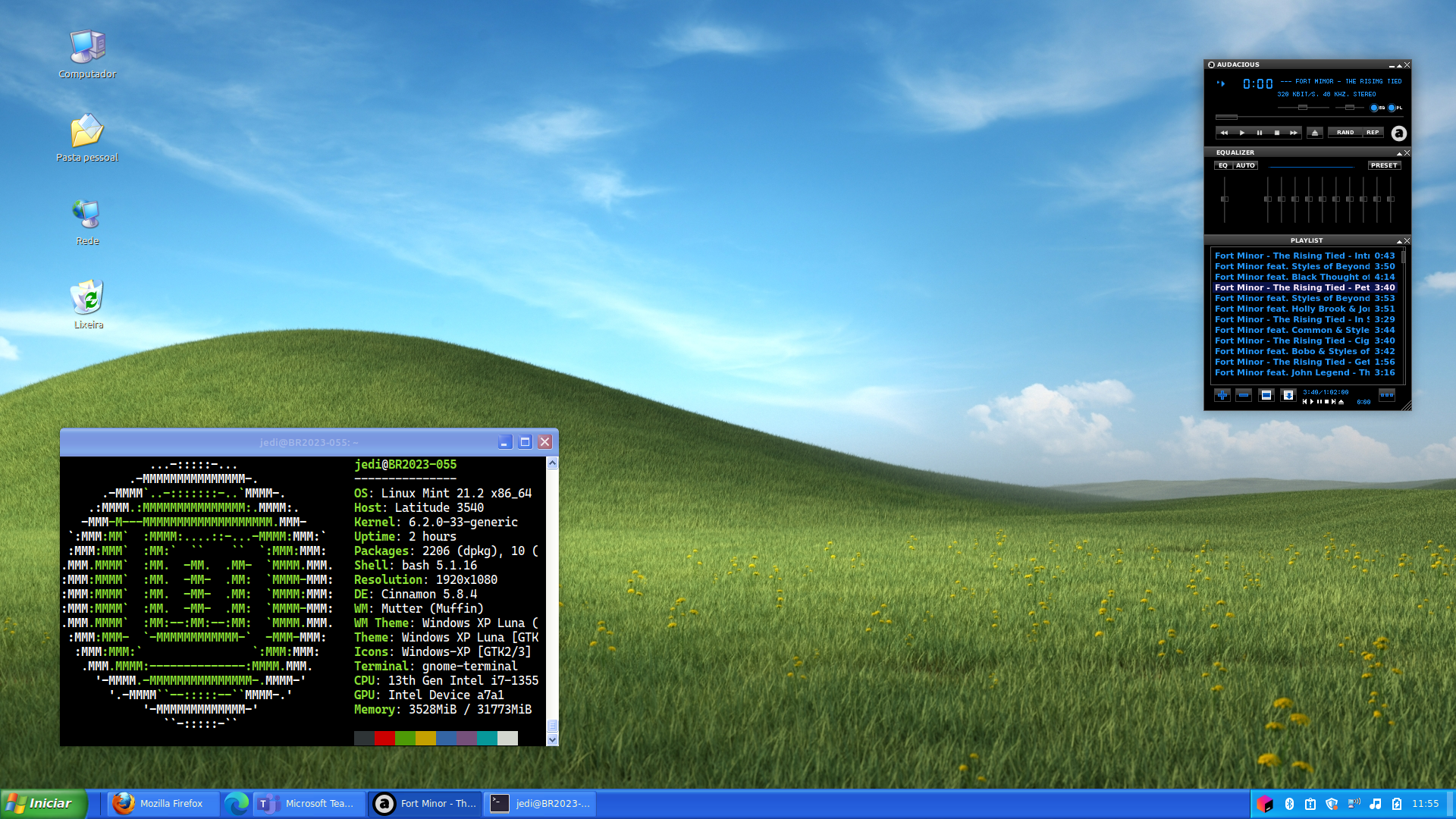The height and width of the screenshot is (819, 1456).
Task: Click the equalizer preamp slider
Action: coord(1225,199)
